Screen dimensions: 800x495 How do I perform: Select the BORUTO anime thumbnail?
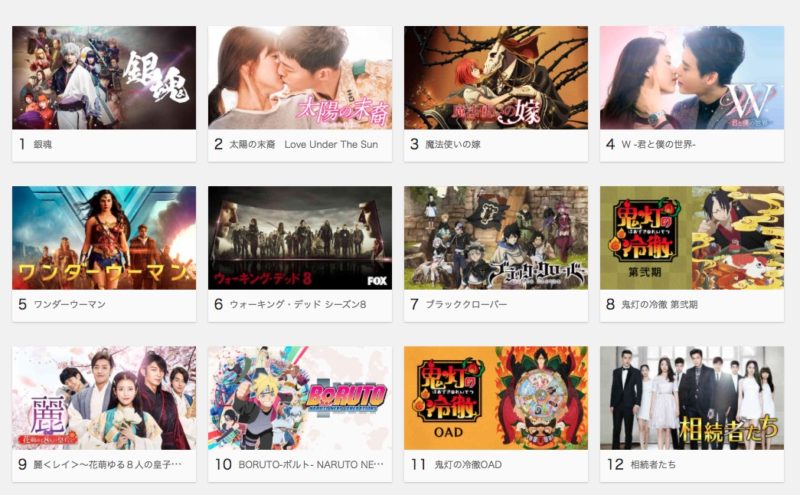tap(300, 398)
